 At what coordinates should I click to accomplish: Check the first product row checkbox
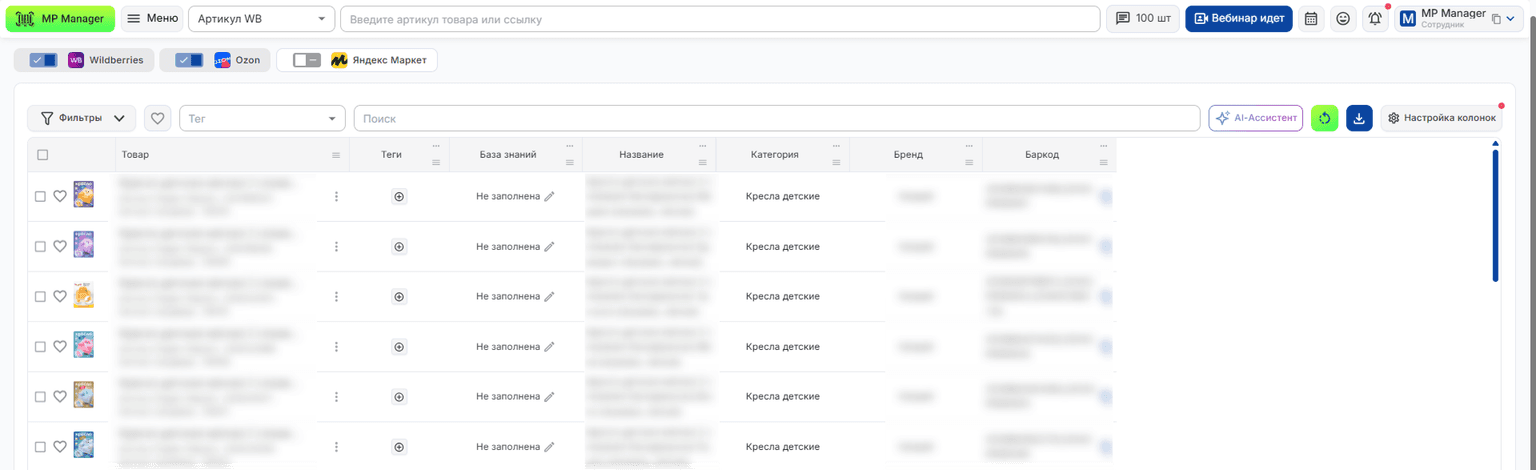41,197
